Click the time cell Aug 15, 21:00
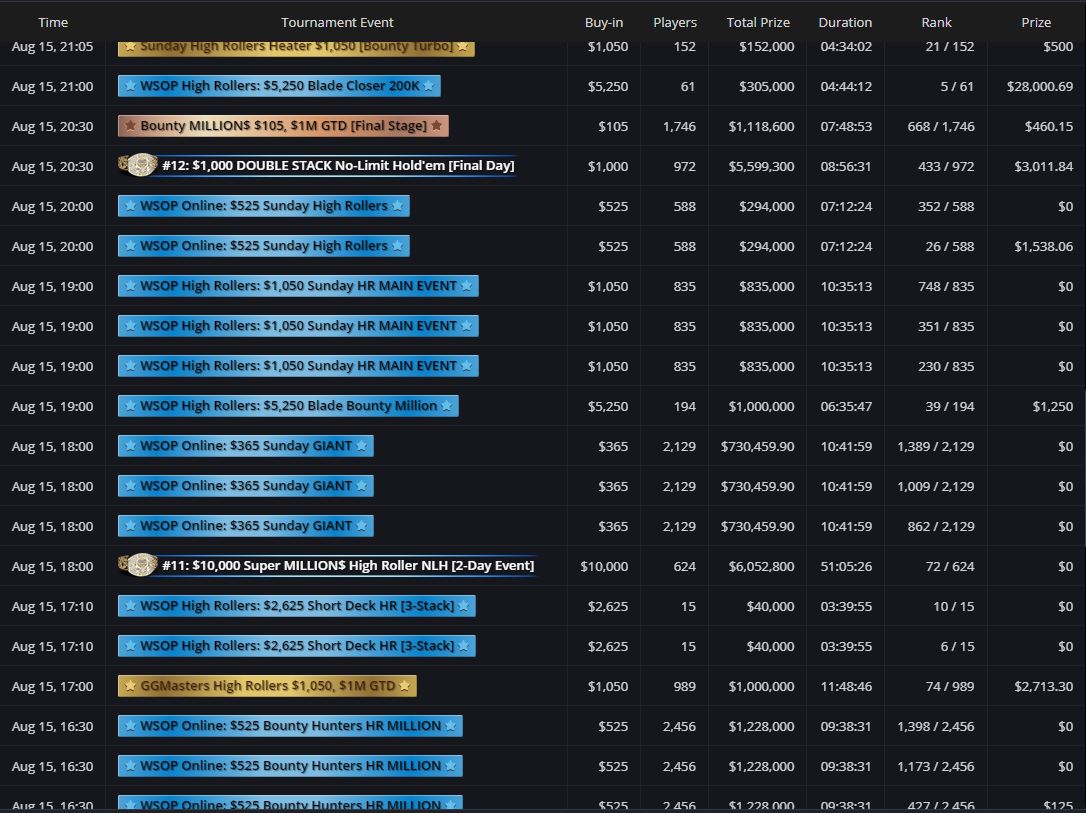Image resolution: width=1086 pixels, height=813 pixels. 53,87
